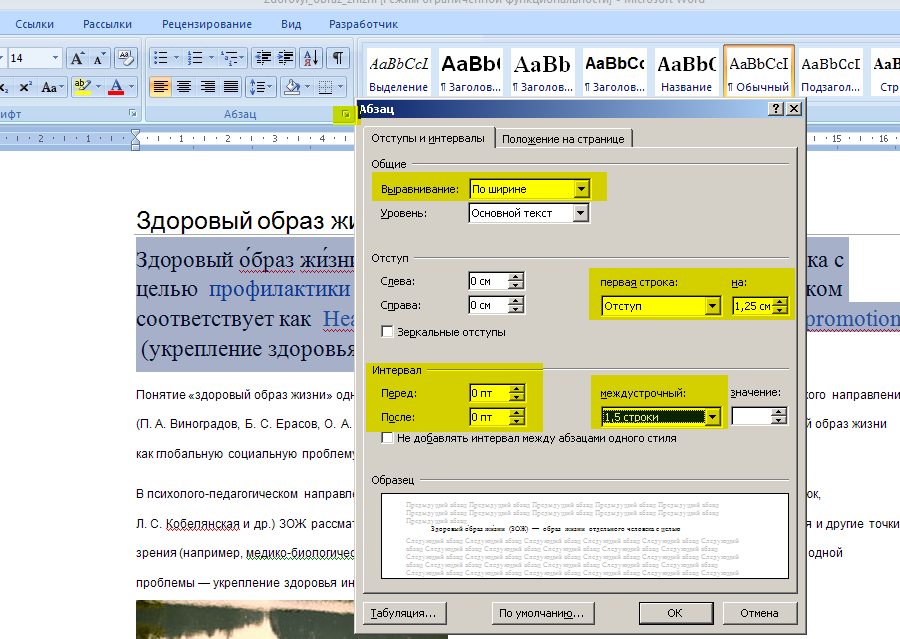Open the Рассылки ribbon tab
Image resolution: width=900 pixels, height=639 pixels.
coord(107,24)
